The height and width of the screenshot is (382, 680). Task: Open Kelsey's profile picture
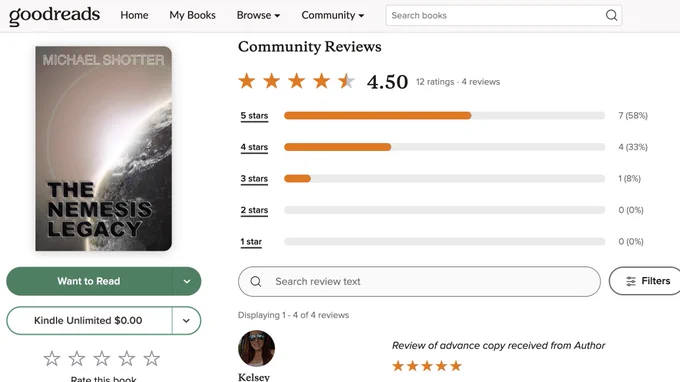(x=256, y=348)
